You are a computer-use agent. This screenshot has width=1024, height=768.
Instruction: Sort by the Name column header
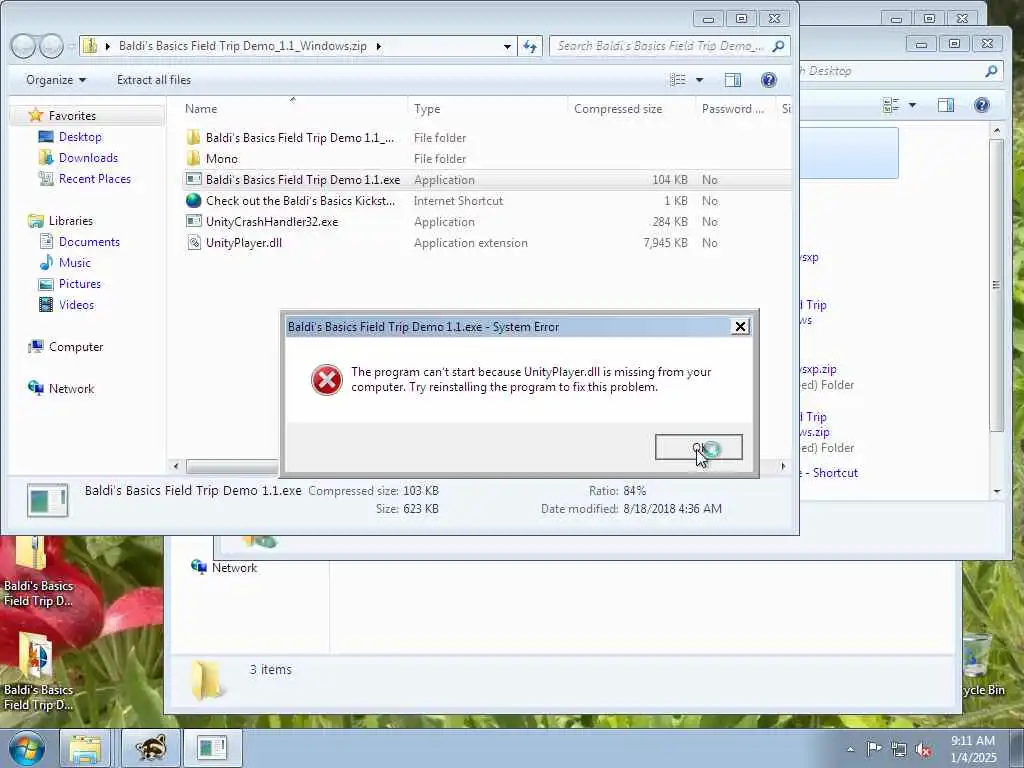[200, 109]
